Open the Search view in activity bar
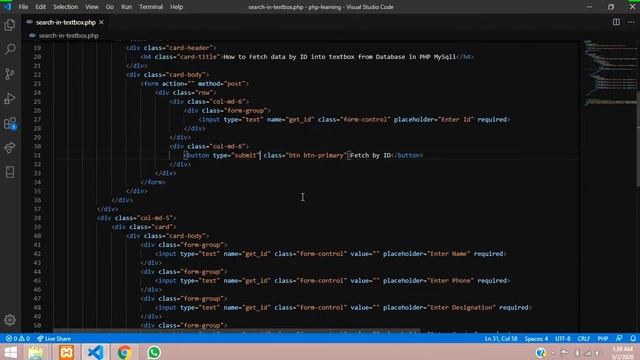The image size is (640, 360). (10, 49)
